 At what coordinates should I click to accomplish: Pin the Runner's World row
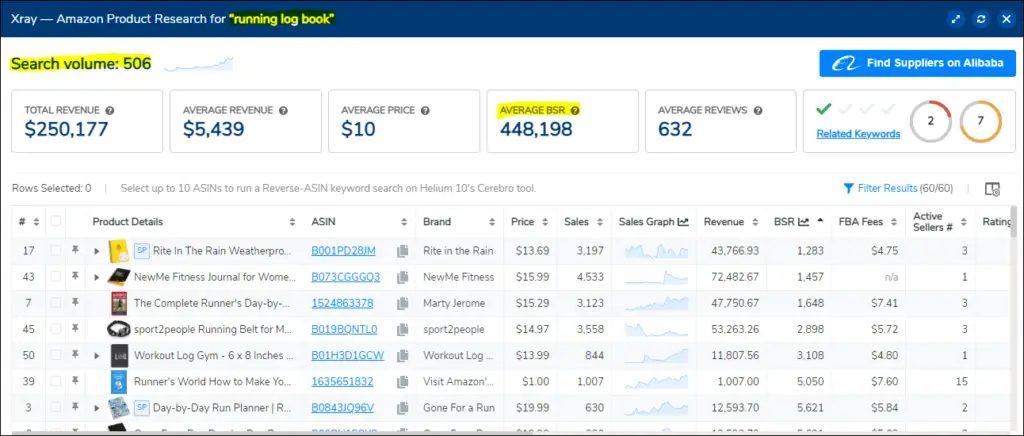(75, 381)
